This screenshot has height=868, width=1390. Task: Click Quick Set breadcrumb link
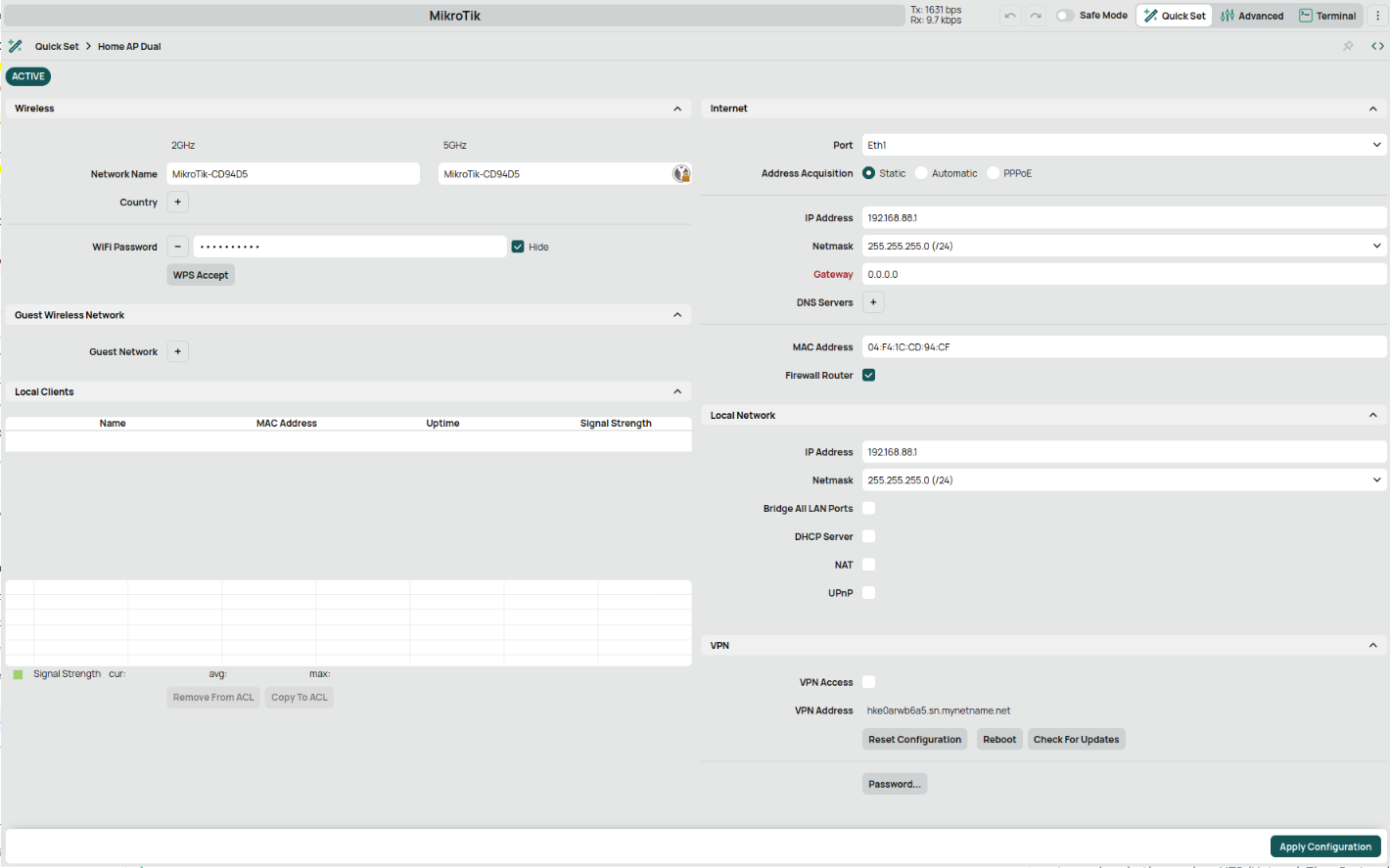tap(57, 46)
